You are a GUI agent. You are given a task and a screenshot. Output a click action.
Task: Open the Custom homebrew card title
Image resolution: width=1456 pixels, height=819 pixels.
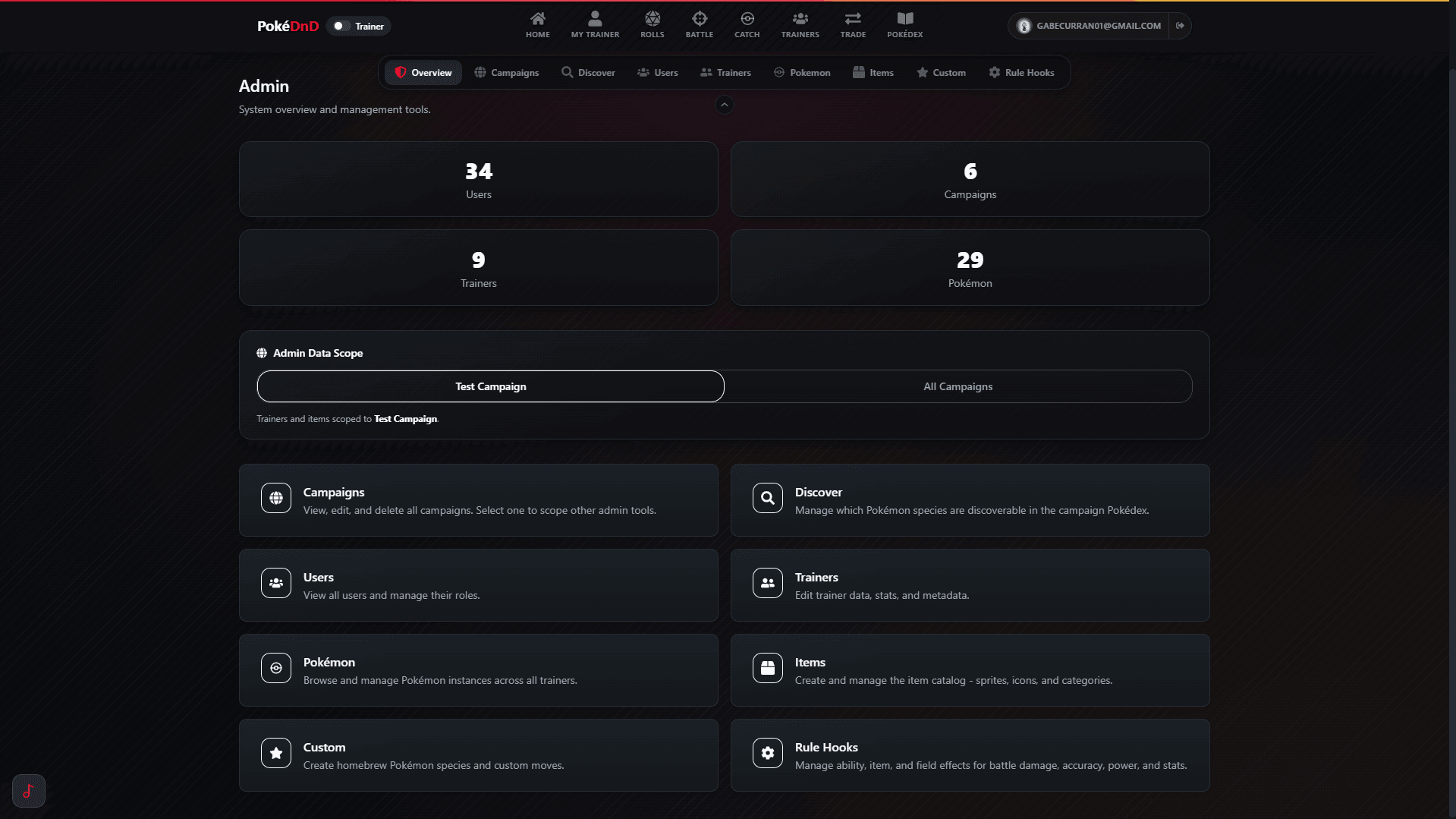coord(324,747)
